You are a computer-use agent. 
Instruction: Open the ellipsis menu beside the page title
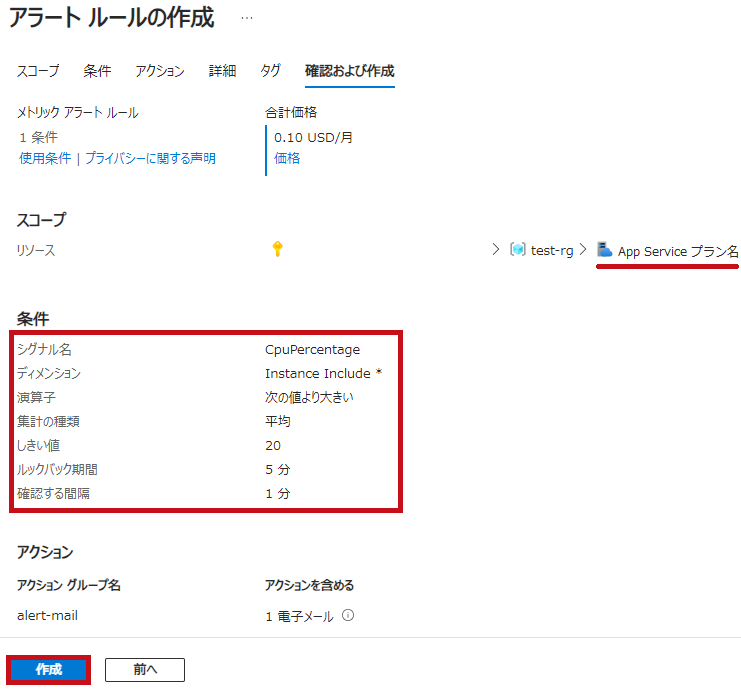pos(247,18)
